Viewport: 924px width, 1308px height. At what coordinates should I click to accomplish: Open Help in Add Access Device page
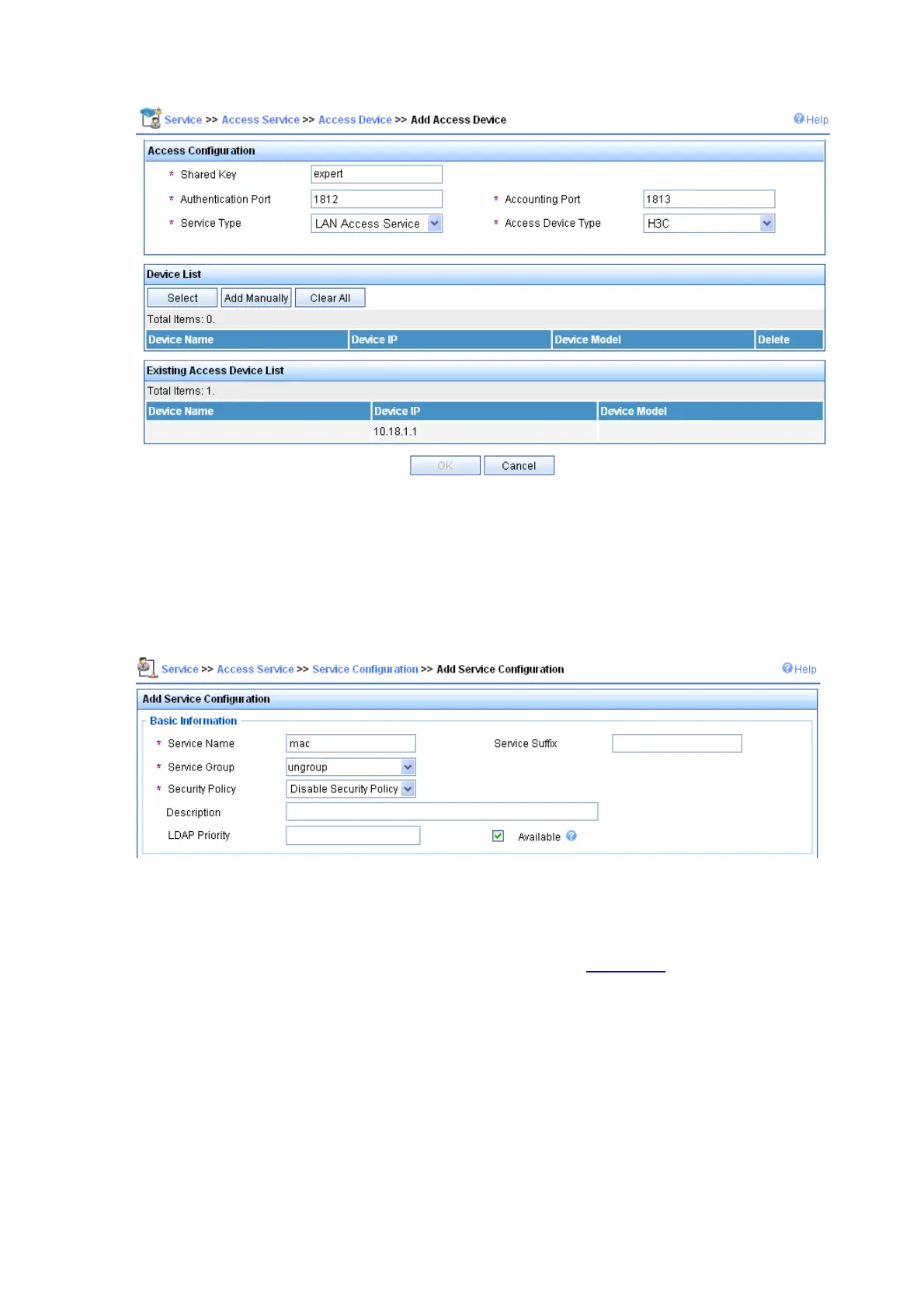pyautogui.click(x=811, y=119)
